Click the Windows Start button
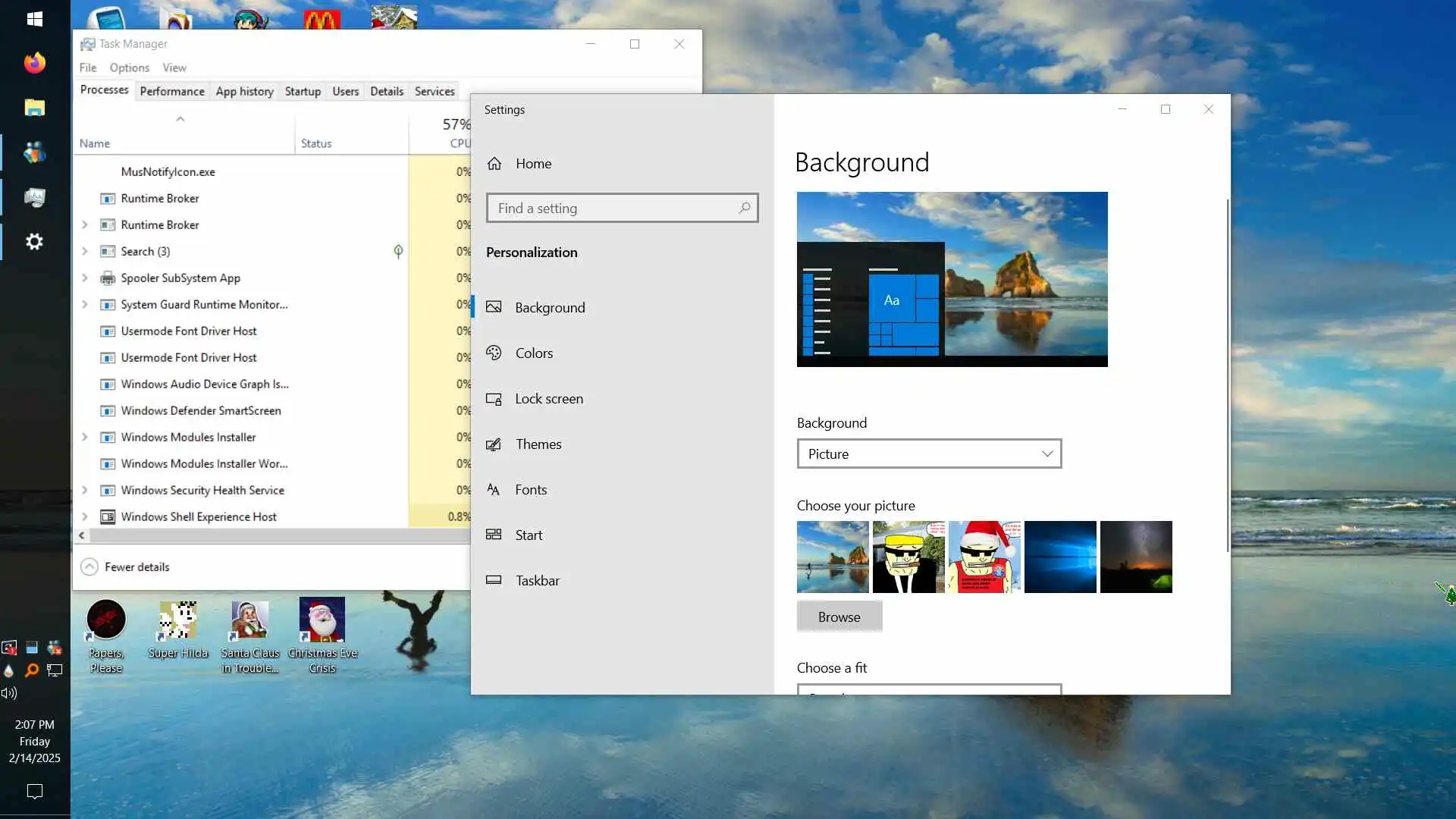The width and height of the screenshot is (1456, 819). coord(34,19)
